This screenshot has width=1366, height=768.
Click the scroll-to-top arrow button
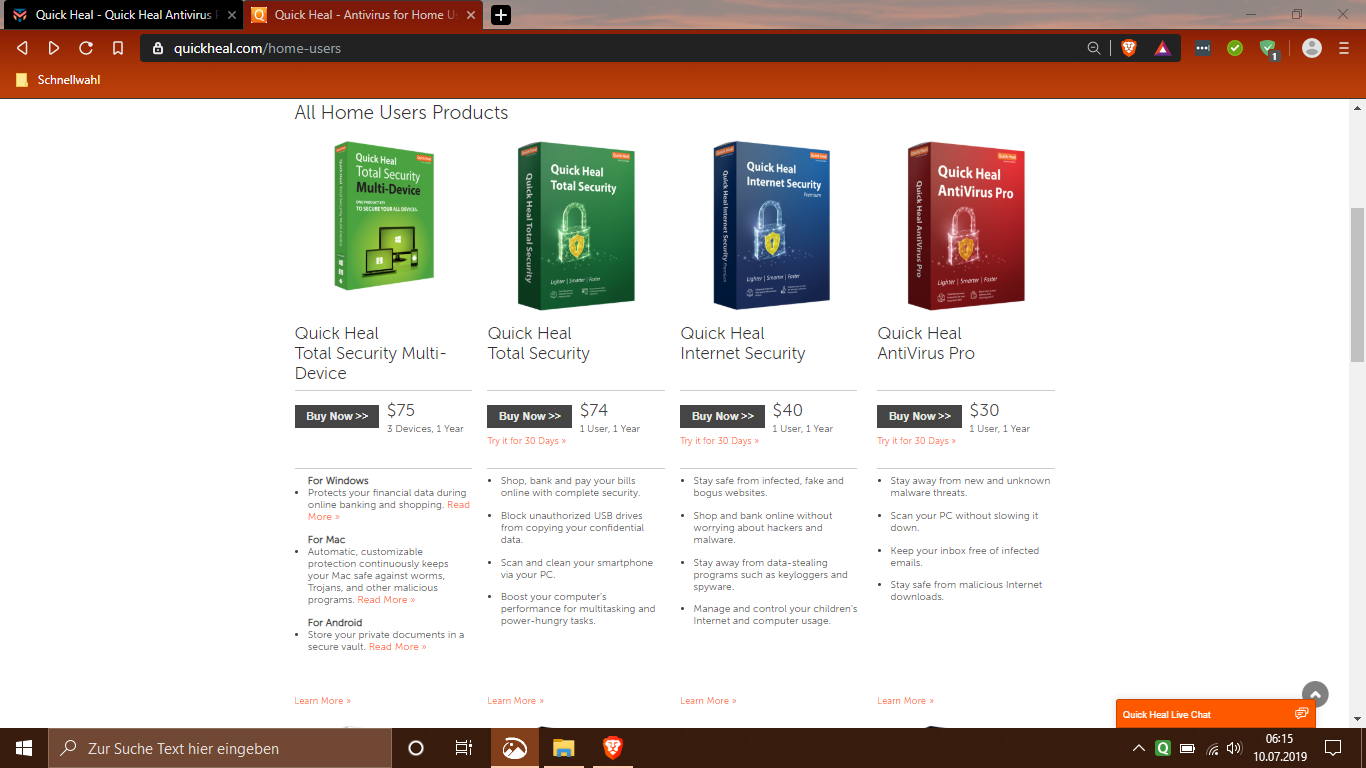[1315, 694]
